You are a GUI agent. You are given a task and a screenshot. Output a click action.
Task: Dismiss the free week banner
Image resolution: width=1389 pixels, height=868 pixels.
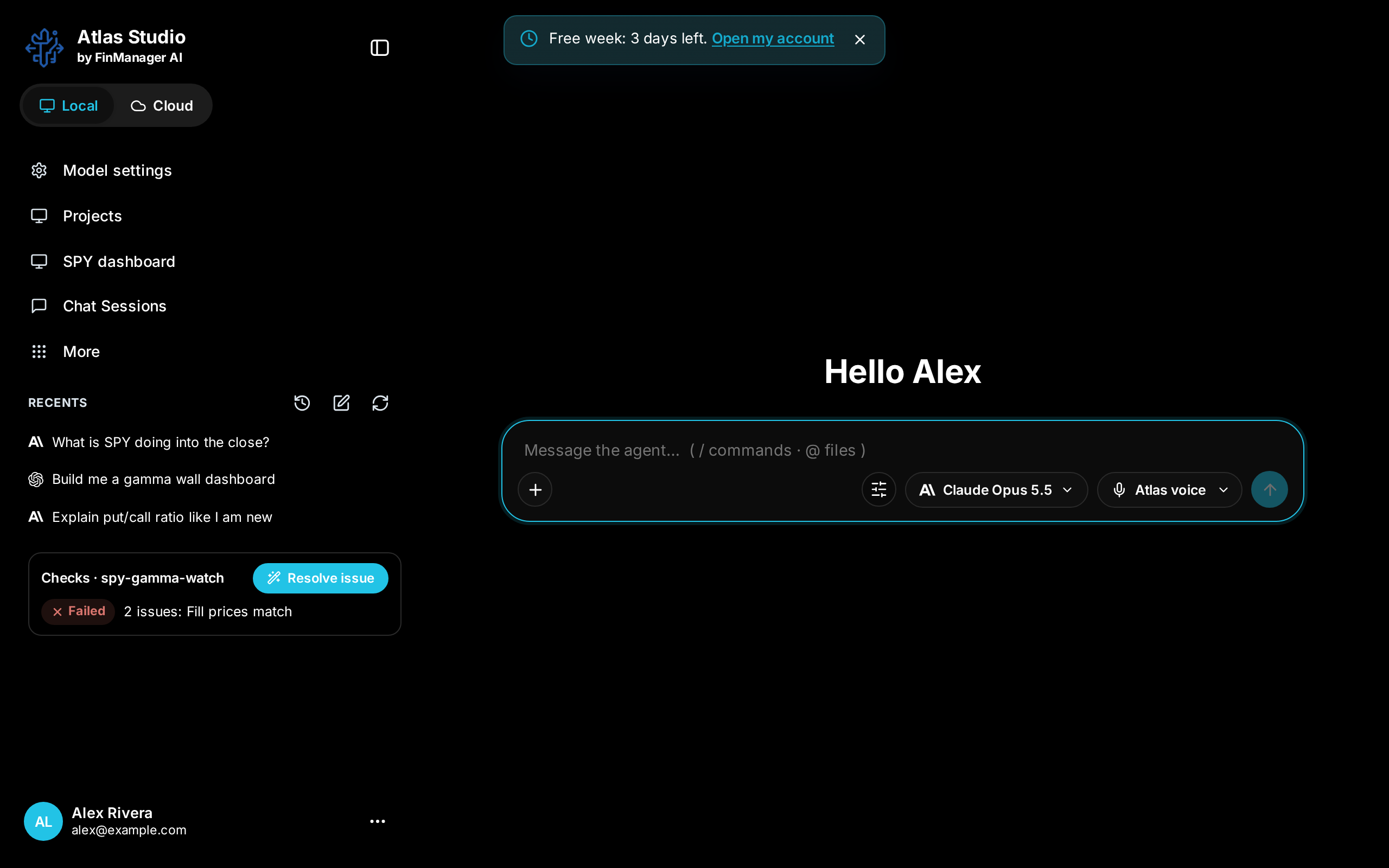(860, 40)
